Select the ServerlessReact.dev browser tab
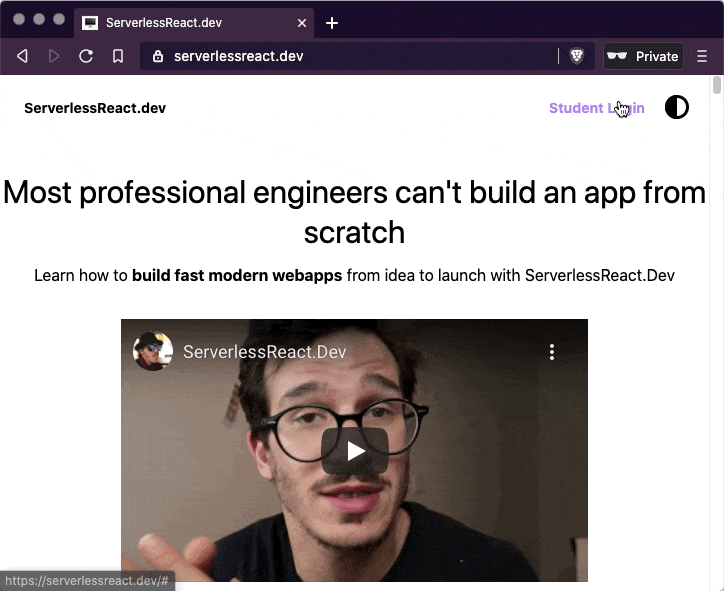Image resolution: width=724 pixels, height=591 pixels. point(194,23)
